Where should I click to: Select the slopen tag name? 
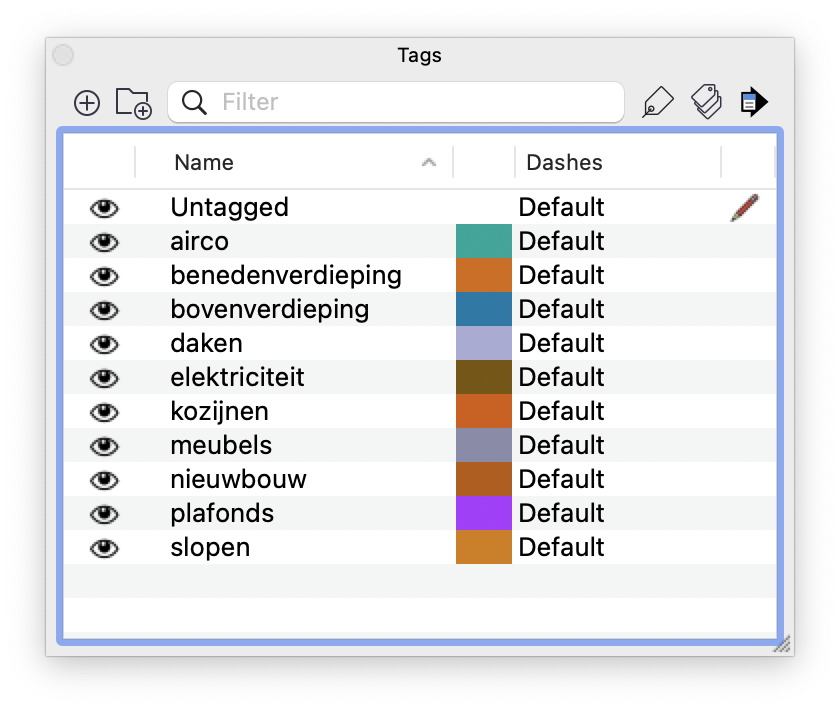click(x=210, y=548)
